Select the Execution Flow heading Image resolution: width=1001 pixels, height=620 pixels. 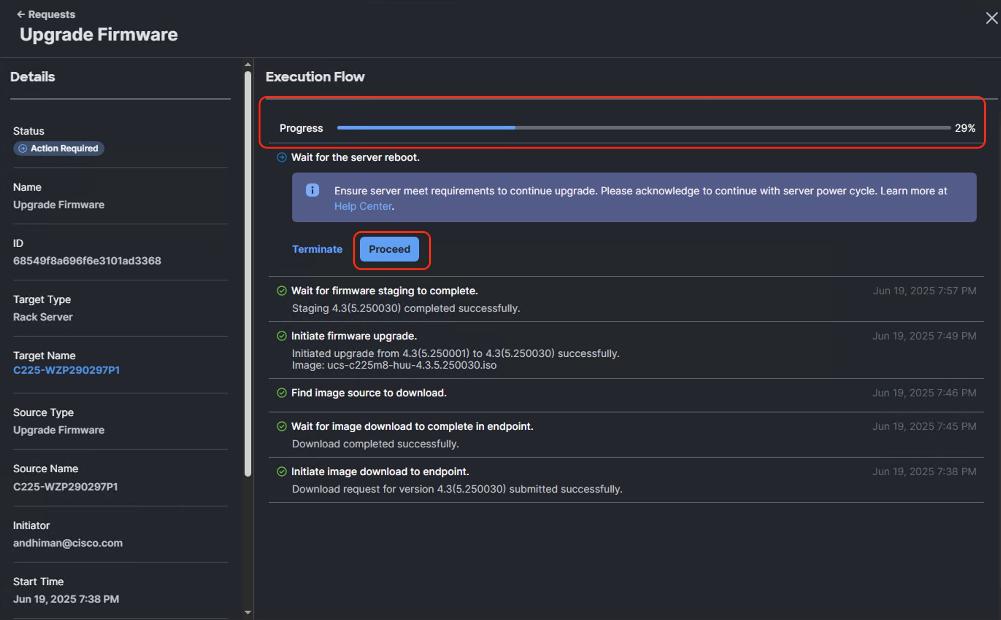coord(315,76)
